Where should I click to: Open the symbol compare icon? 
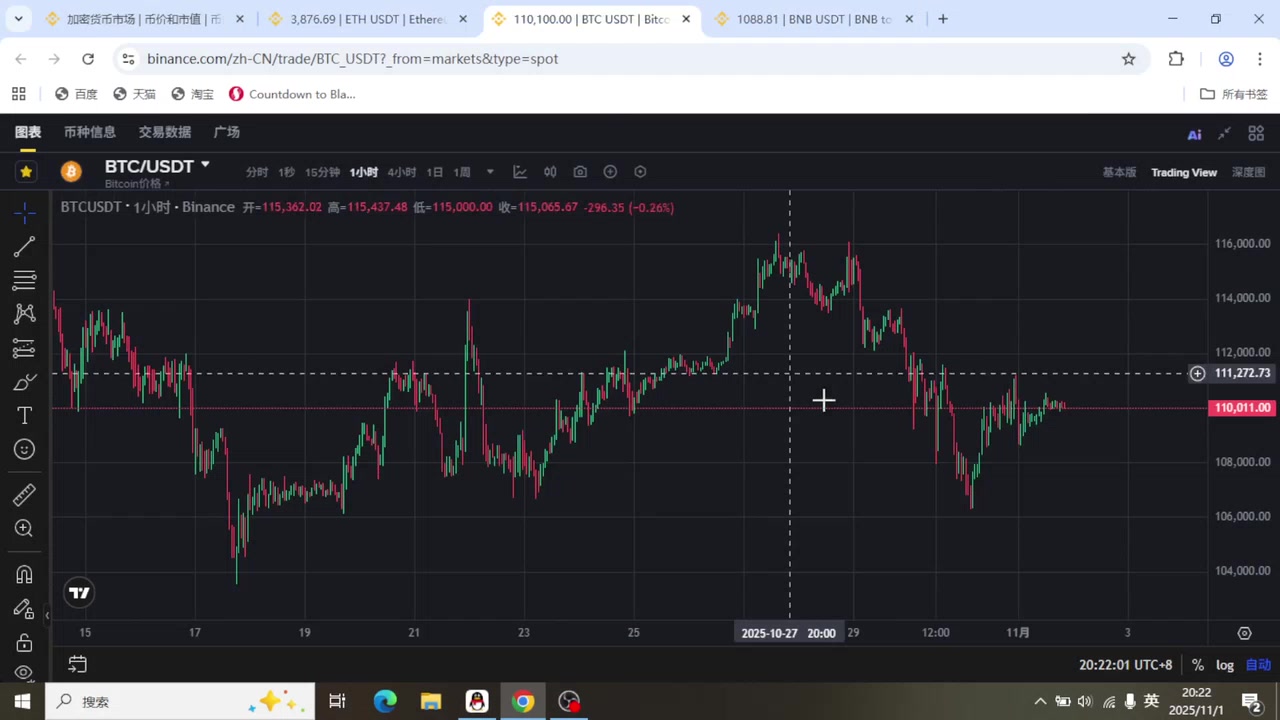550,171
